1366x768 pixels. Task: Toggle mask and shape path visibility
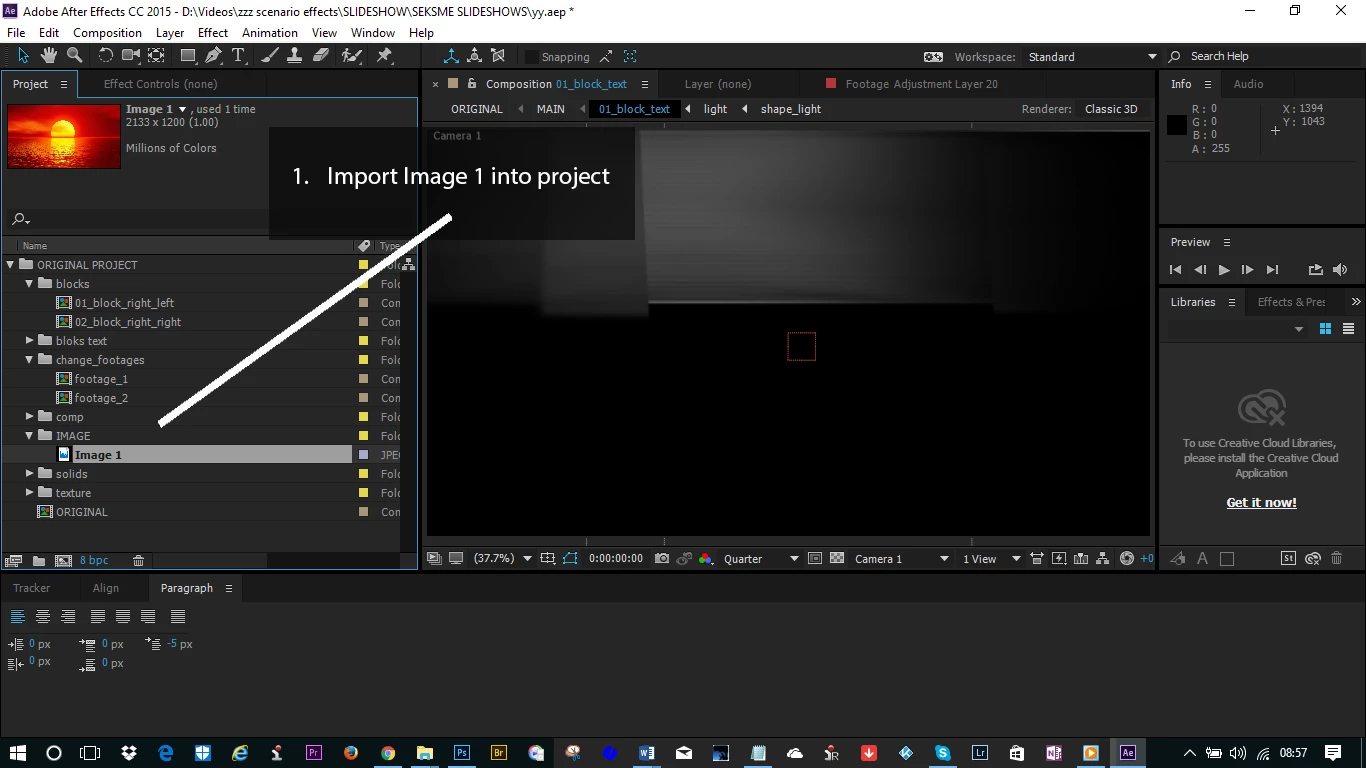[570, 559]
